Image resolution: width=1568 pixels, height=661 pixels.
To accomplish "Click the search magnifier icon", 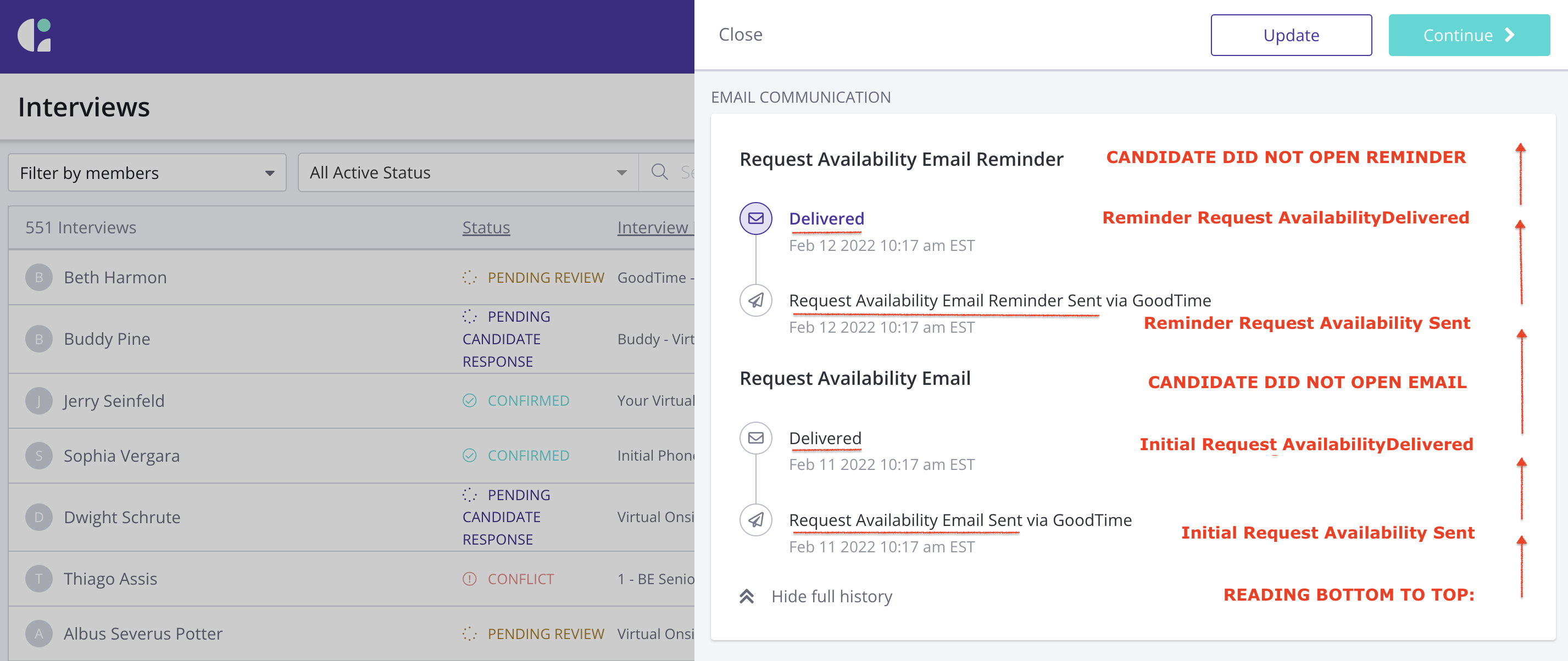I will click(659, 172).
